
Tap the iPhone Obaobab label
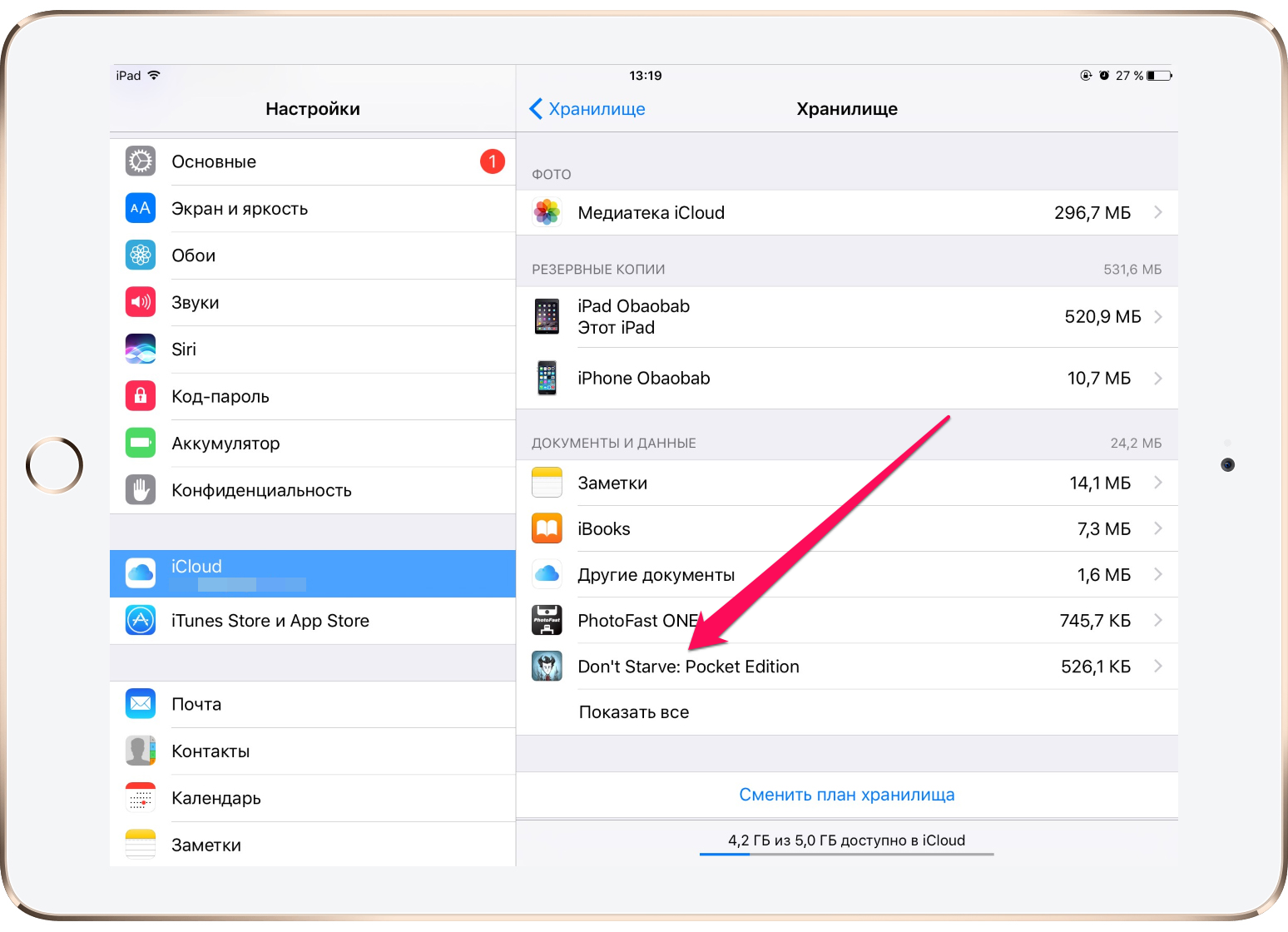pos(644,379)
